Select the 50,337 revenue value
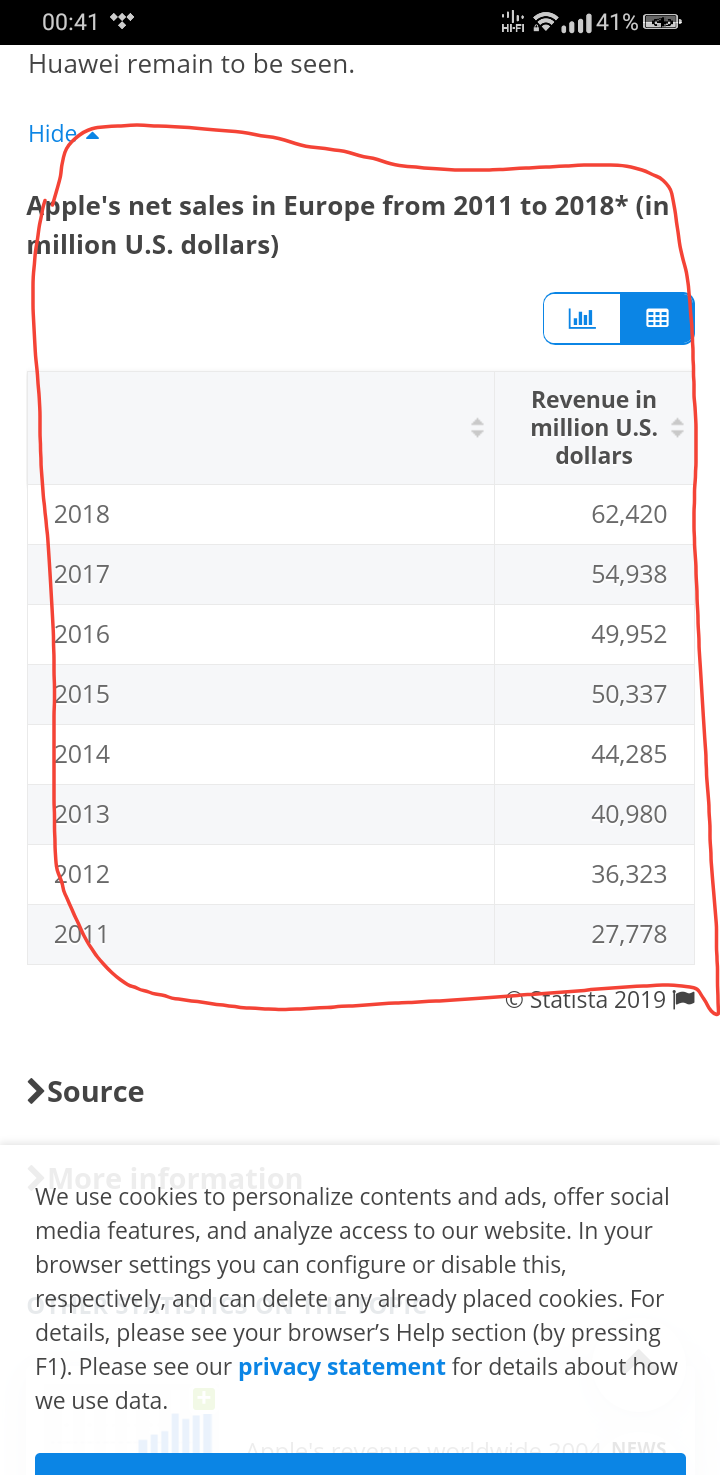Viewport: 720px width, 1475px height. [x=629, y=695]
